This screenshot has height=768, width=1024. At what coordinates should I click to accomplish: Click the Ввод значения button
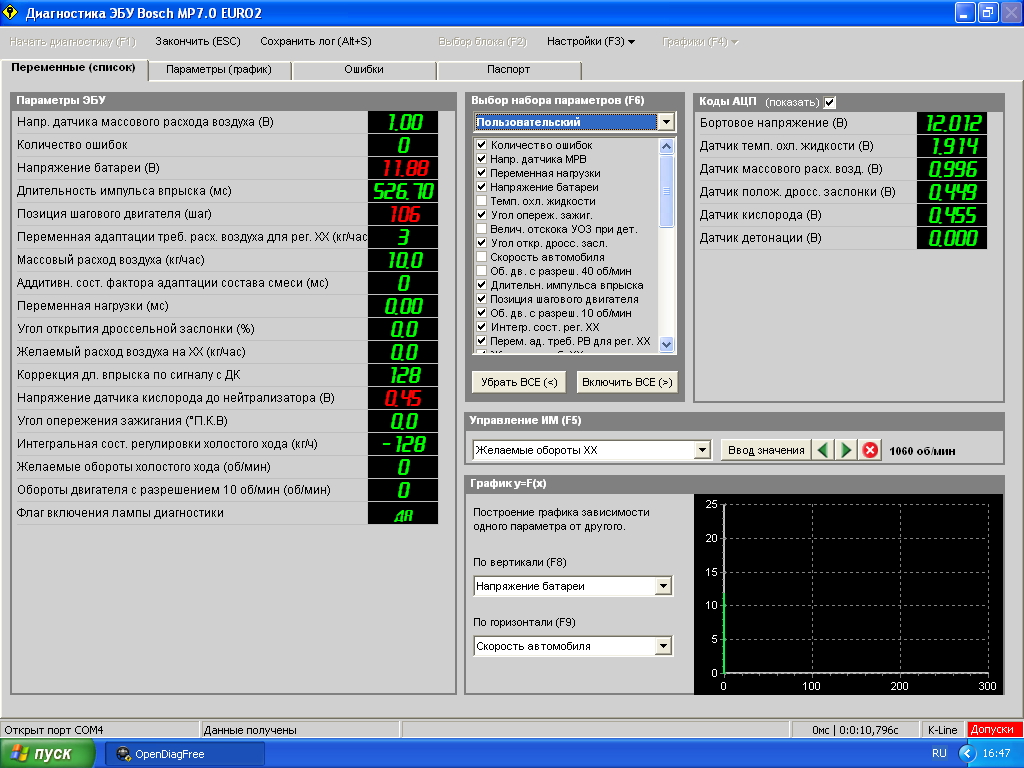[766, 450]
